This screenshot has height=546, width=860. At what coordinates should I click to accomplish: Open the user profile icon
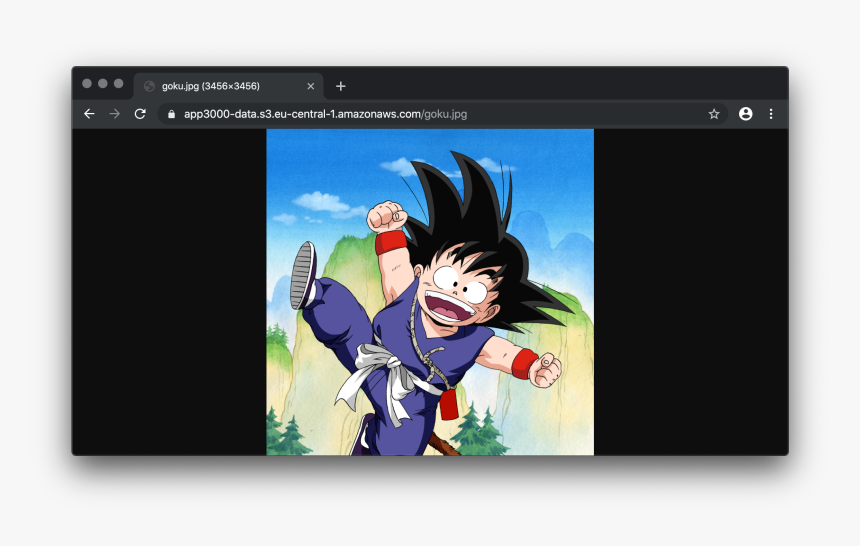pos(745,114)
